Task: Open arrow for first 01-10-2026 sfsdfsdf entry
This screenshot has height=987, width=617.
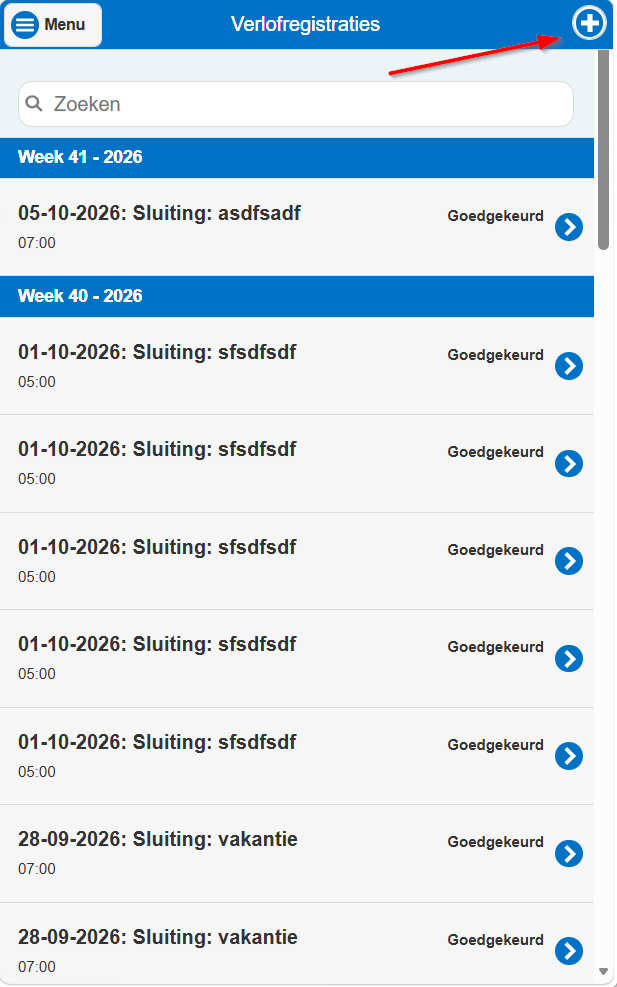Action: pos(569,366)
